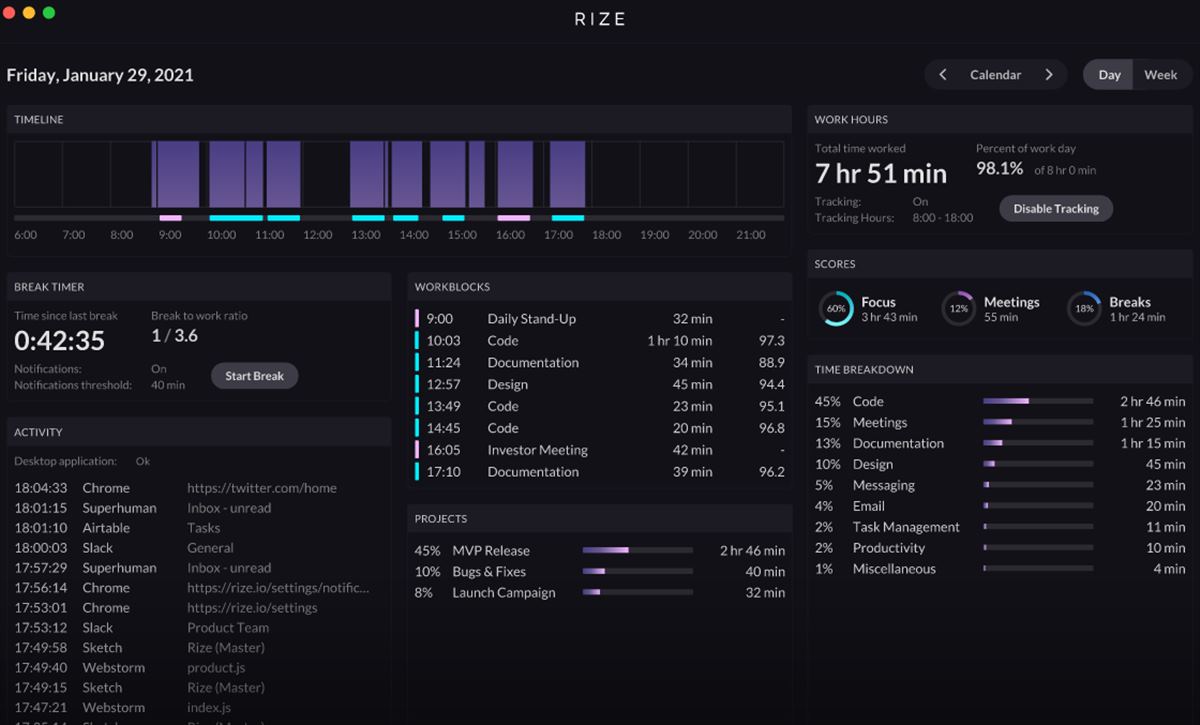Go to the previous day with left chevron
Image resolution: width=1200 pixels, height=725 pixels.
pos(942,75)
